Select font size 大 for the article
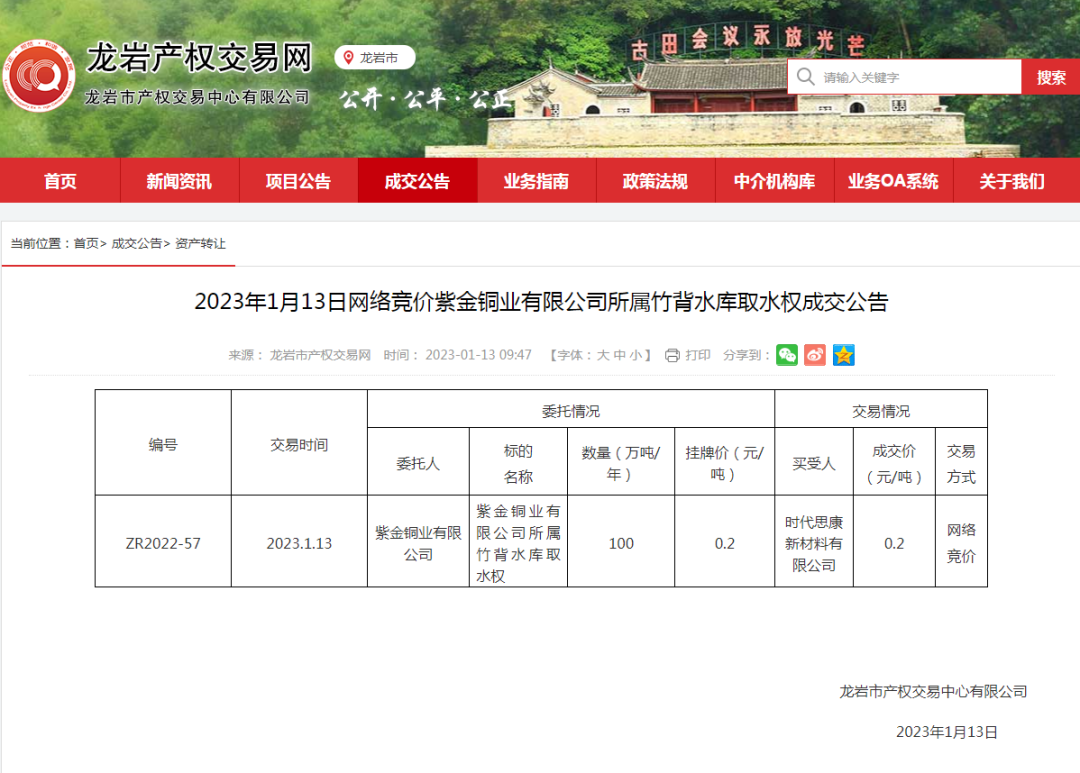 (603, 354)
